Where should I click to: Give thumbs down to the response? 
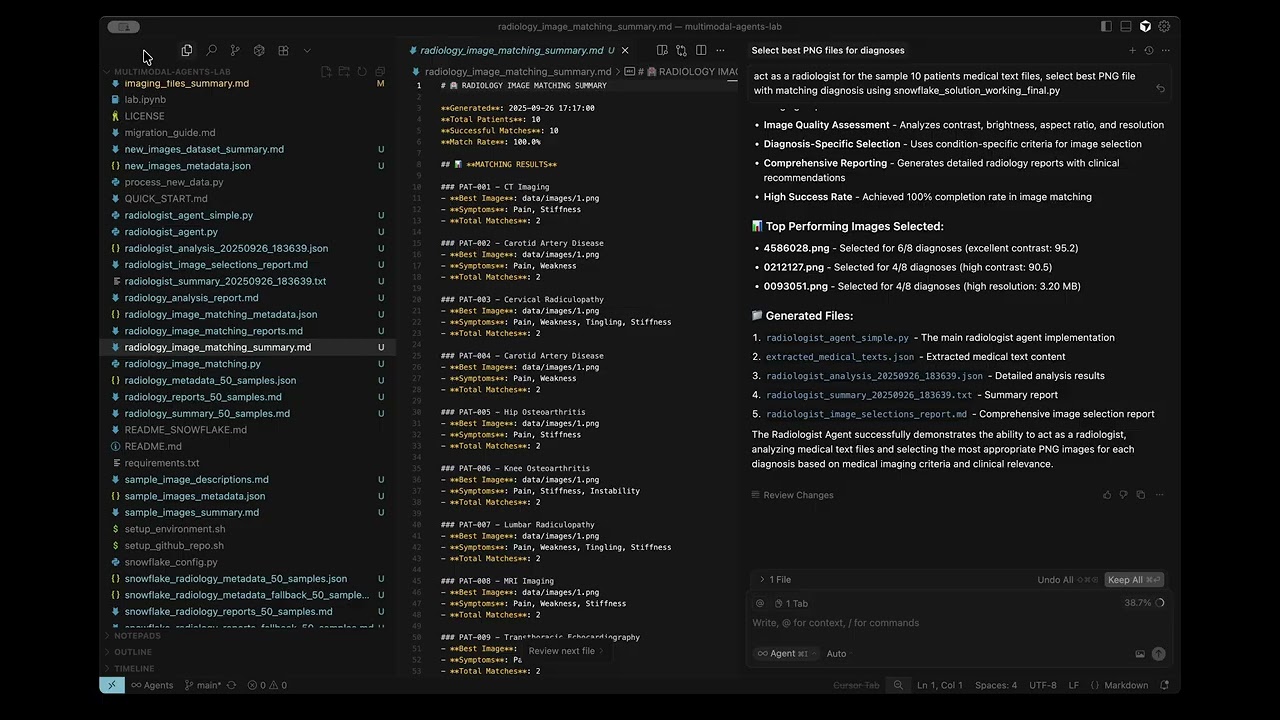tap(1124, 495)
